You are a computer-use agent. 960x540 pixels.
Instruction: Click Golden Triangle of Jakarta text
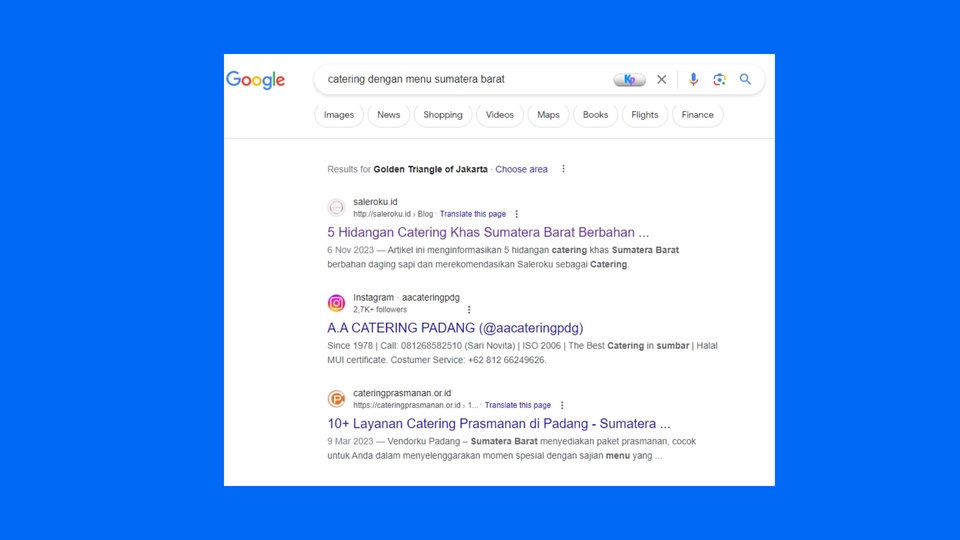[430, 169]
